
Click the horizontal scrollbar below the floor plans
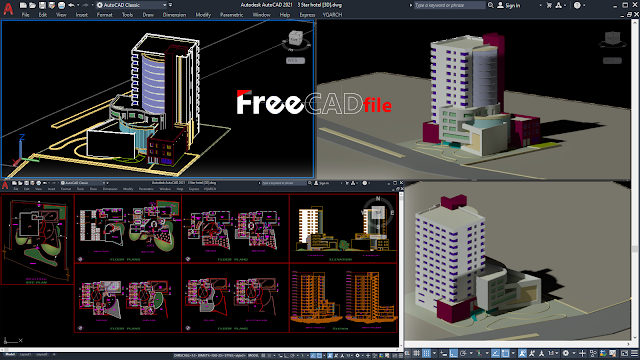(200, 349)
